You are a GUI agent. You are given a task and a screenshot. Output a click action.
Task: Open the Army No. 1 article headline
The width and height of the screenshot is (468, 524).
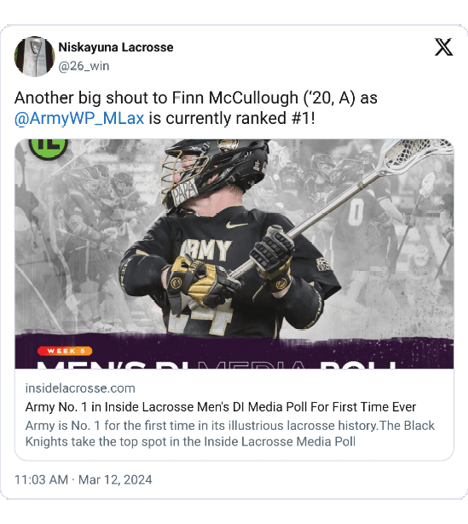(221, 407)
